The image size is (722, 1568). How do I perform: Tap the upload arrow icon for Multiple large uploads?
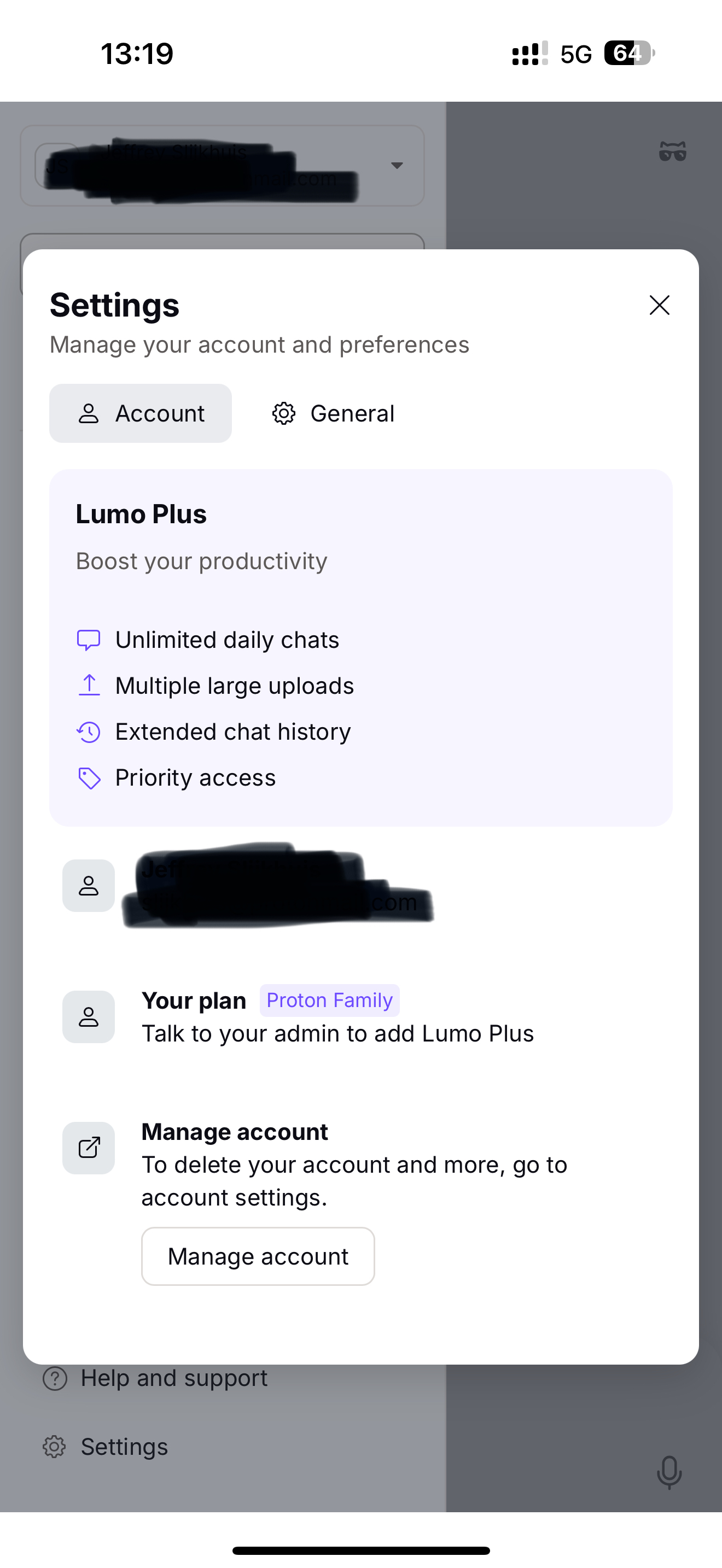(x=89, y=686)
